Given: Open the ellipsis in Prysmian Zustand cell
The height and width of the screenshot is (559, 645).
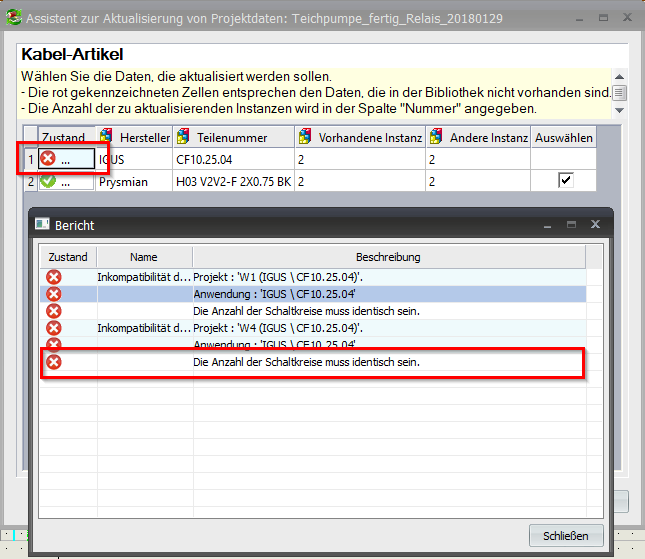Looking at the screenshot, I should 66,181.
